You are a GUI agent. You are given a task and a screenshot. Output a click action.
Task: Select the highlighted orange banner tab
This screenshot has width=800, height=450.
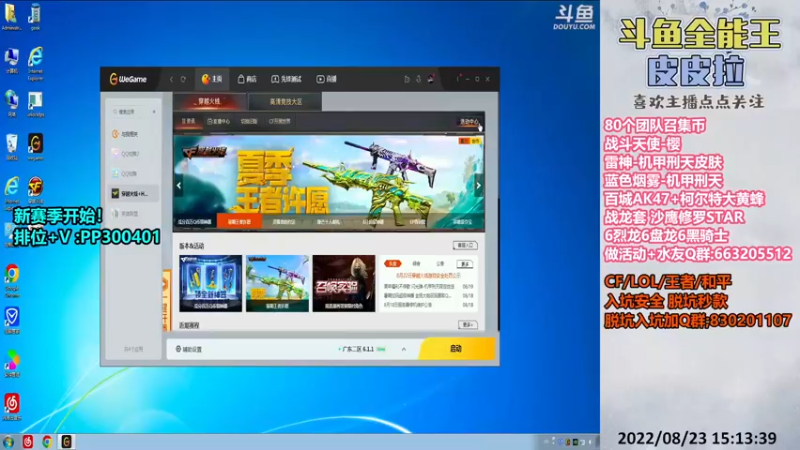pyautogui.click(x=239, y=222)
